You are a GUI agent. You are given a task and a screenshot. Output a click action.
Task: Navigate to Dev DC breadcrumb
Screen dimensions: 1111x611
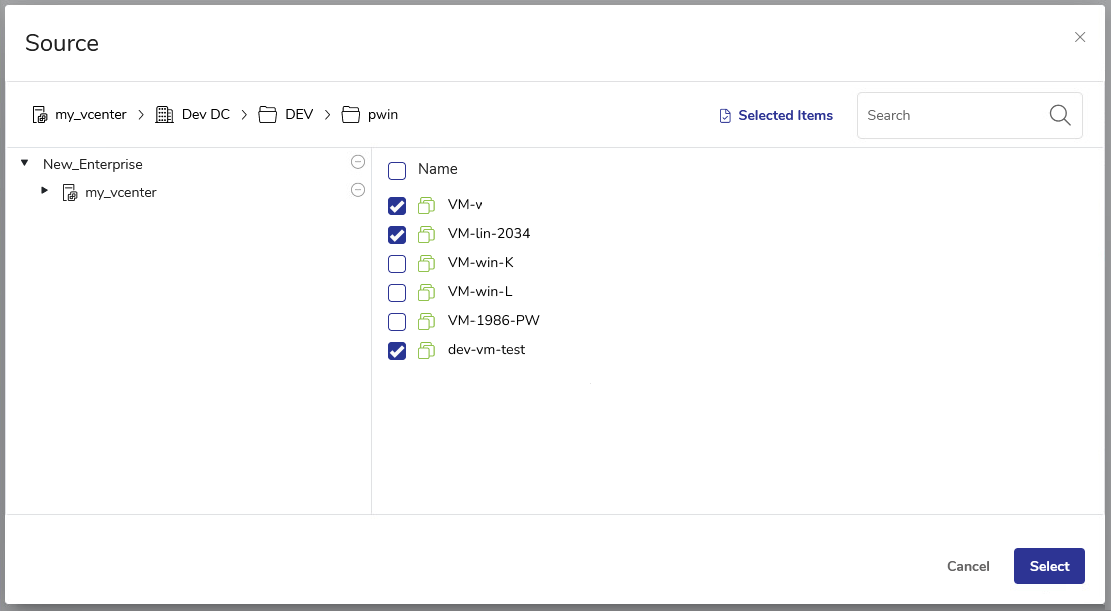205,115
